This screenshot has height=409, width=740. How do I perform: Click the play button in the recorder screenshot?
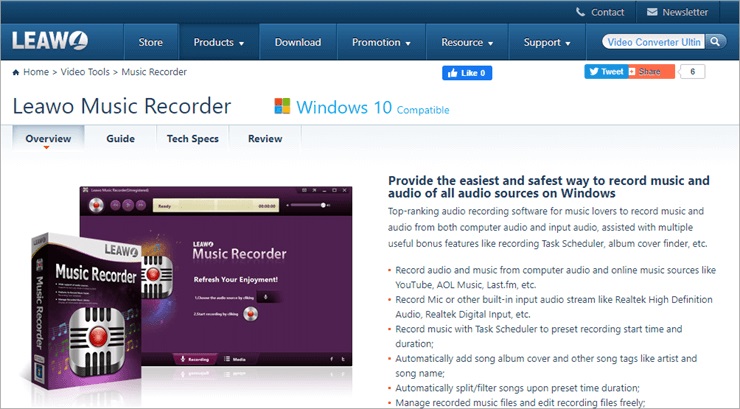[128, 205]
